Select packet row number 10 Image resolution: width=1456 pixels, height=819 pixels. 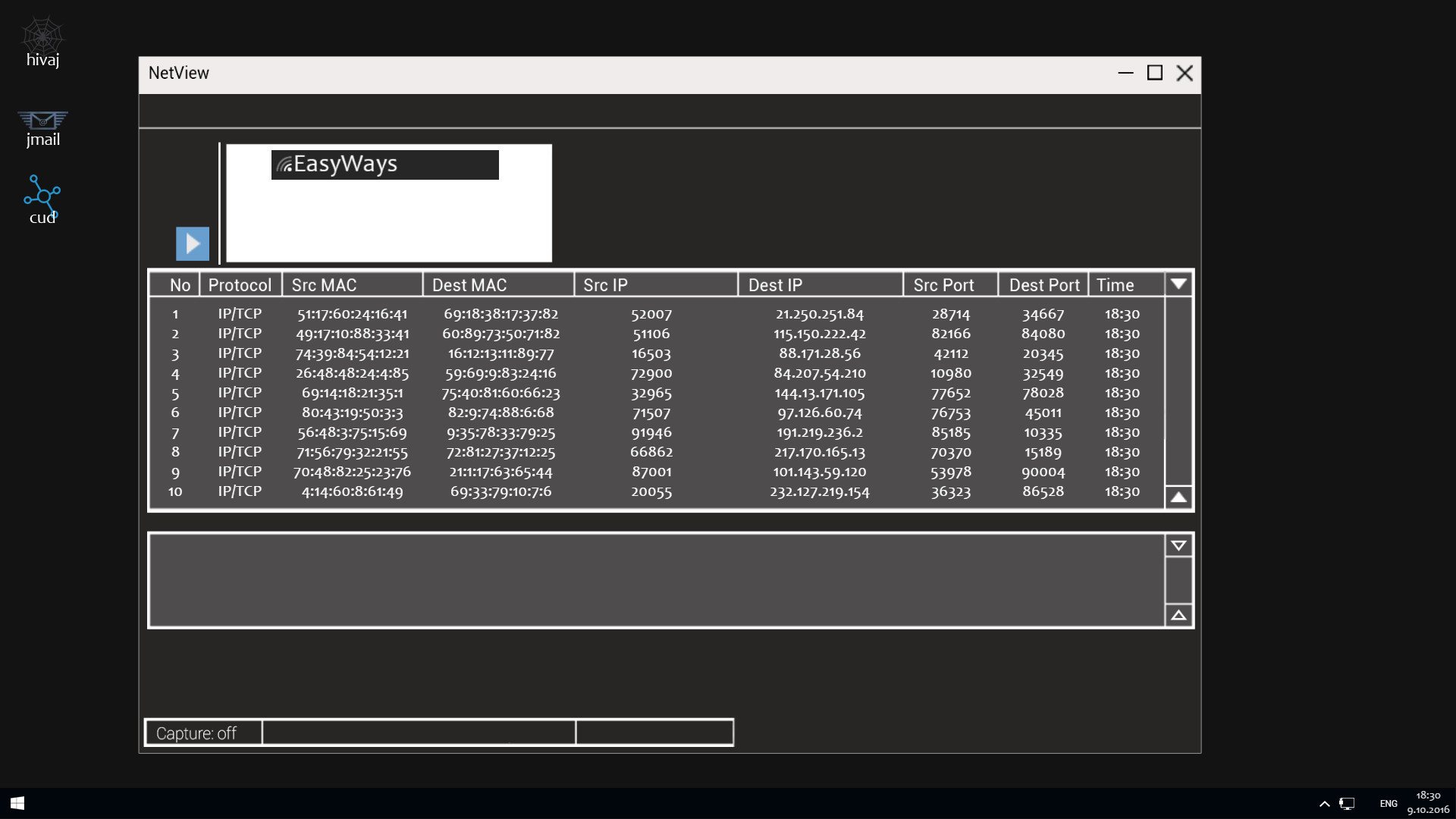coord(531,491)
